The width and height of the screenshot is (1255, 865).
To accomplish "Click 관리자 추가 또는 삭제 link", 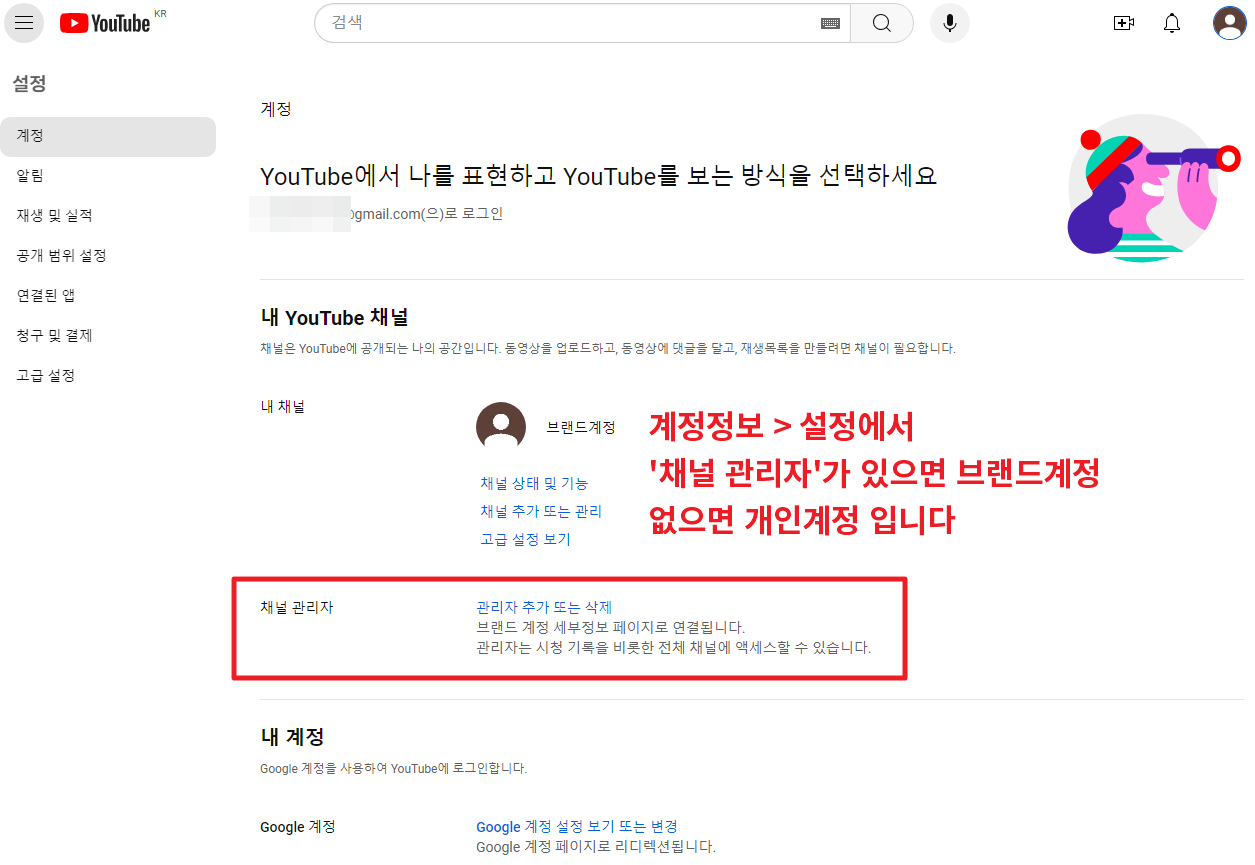I will tap(544, 607).
